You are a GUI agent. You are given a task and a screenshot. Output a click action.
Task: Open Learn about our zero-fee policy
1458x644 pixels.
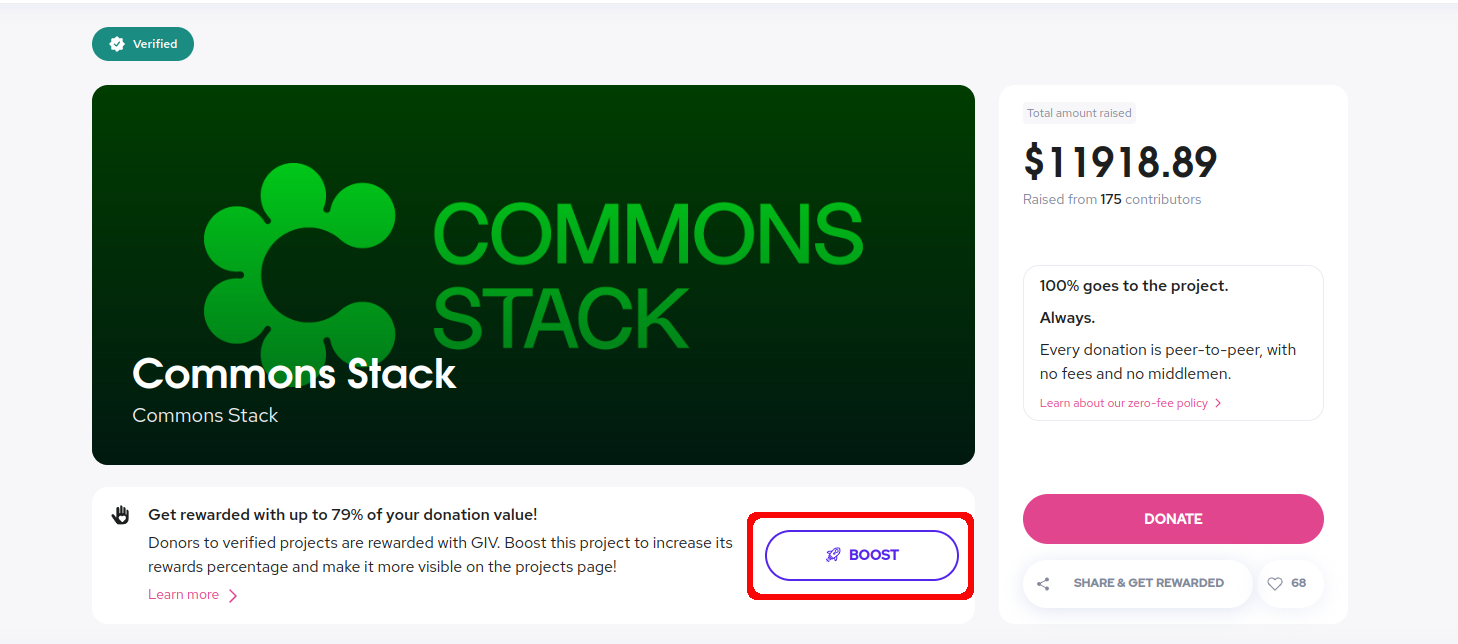tap(1123, 404)
